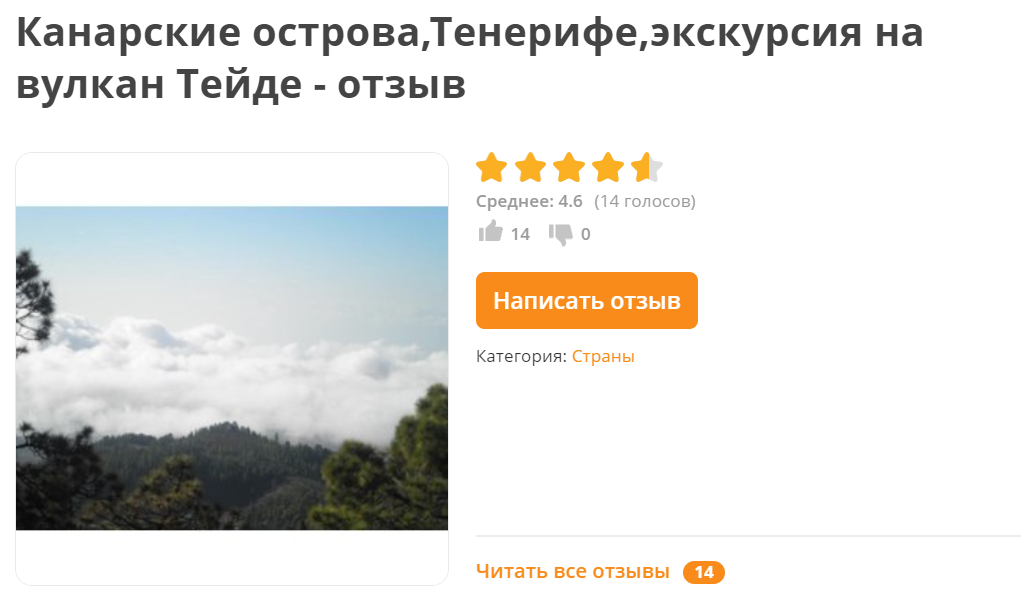The image size is (1021, 598).
Task: Select the second rating star
Action: [531, 167]
